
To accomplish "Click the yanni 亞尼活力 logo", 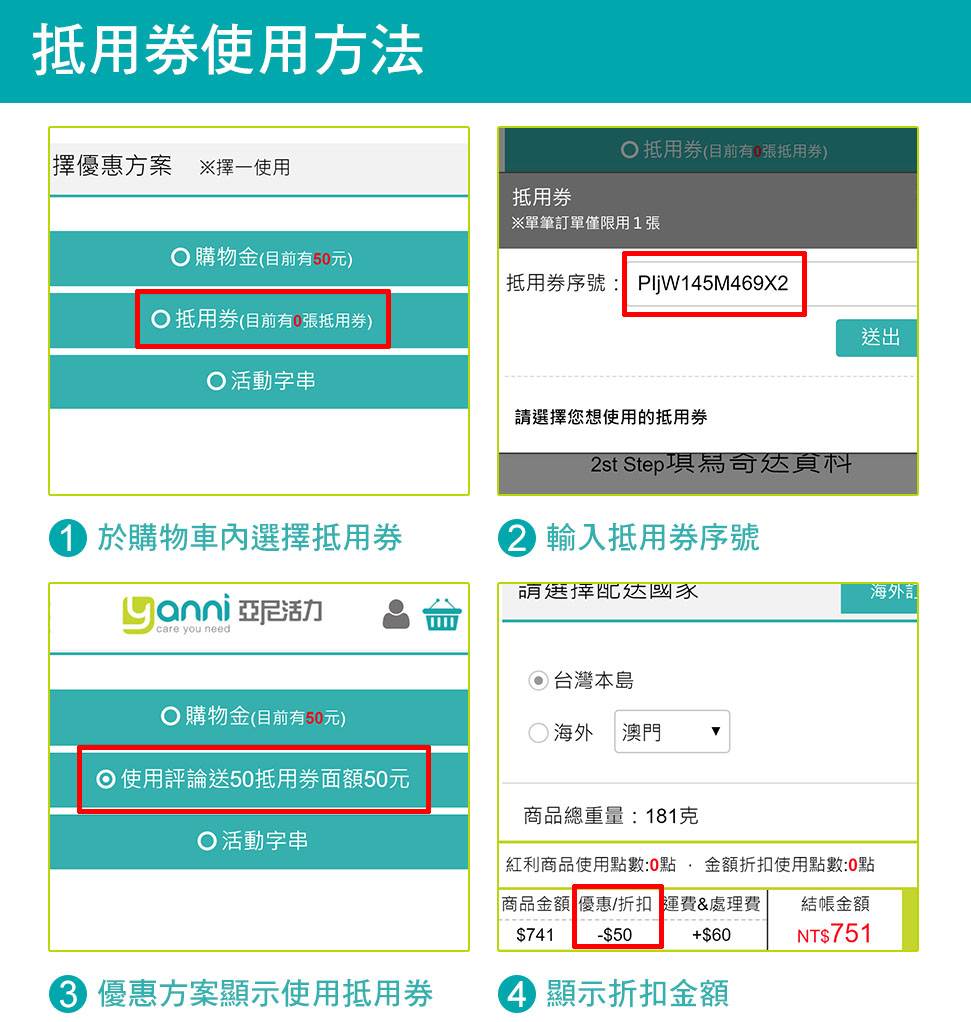I will point(222,614).
